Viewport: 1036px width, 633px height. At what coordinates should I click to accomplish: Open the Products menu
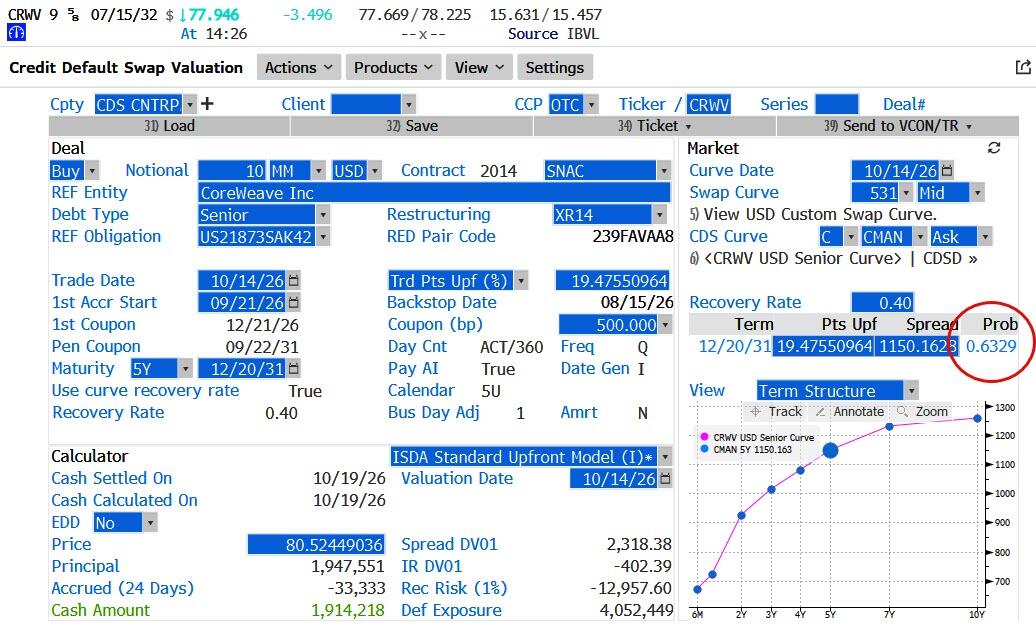393,67
